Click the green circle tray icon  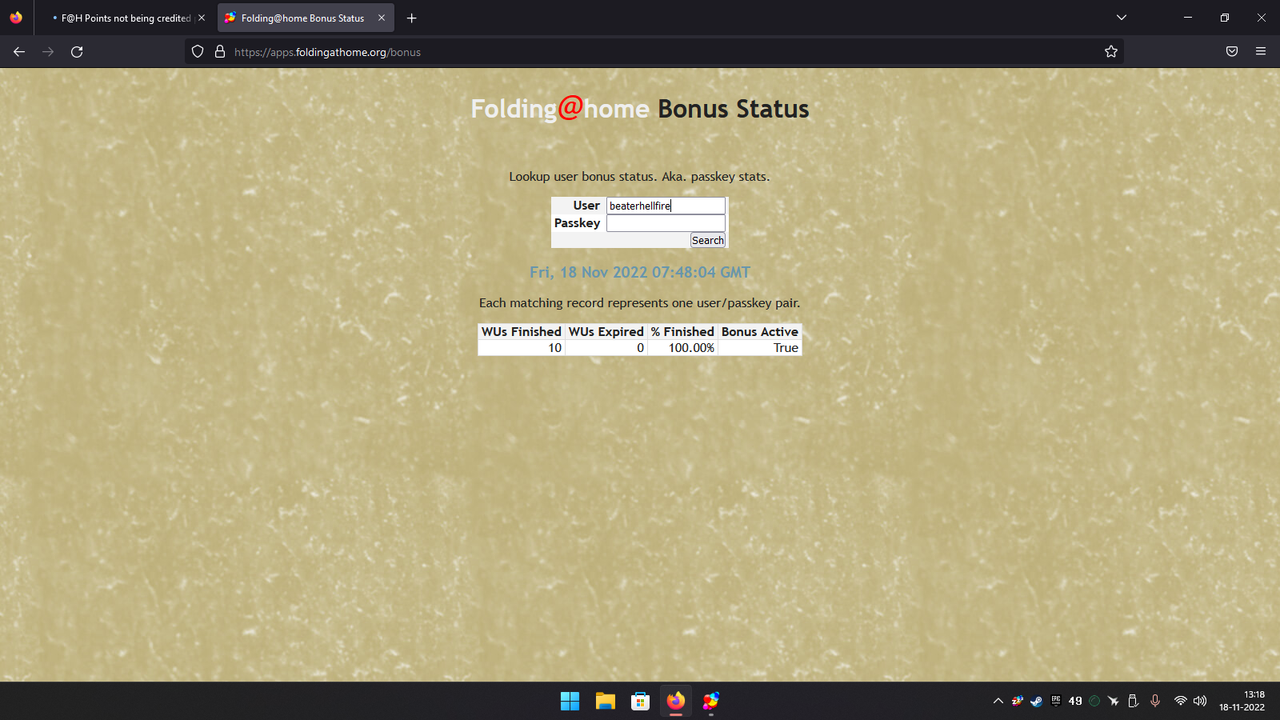(x=1094, y=701)
